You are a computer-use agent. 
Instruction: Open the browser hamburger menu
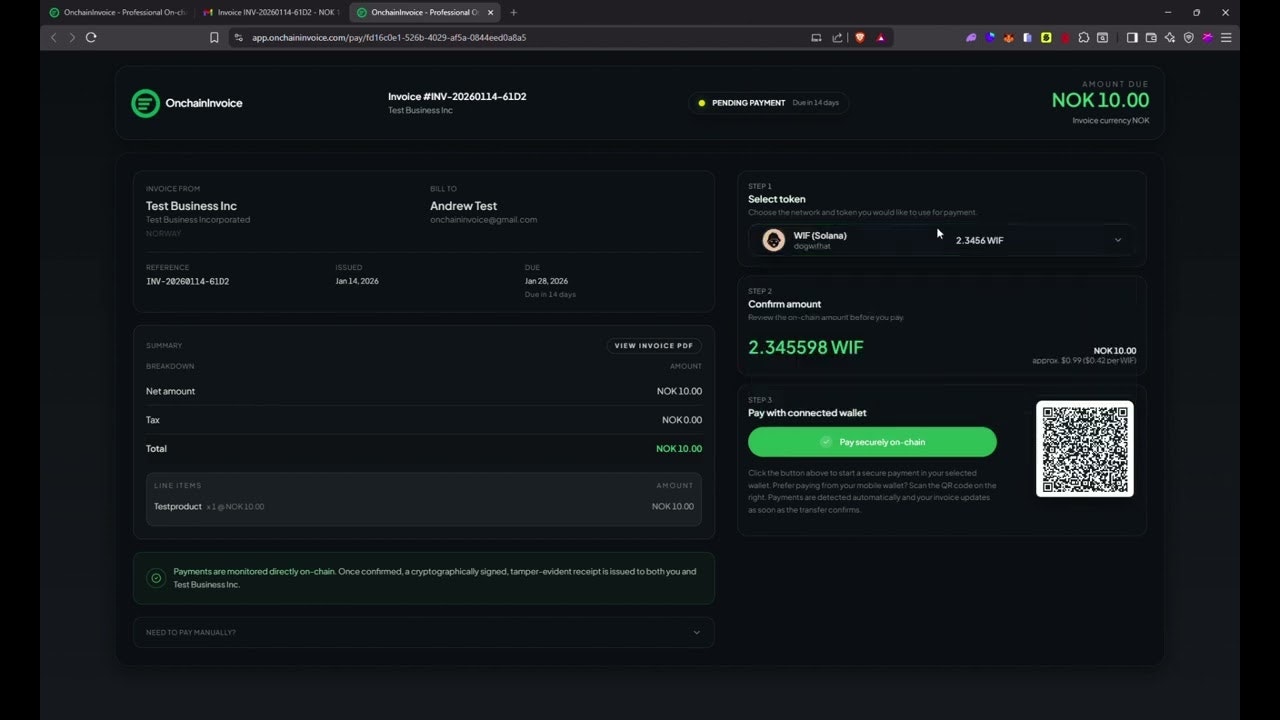1225,38
